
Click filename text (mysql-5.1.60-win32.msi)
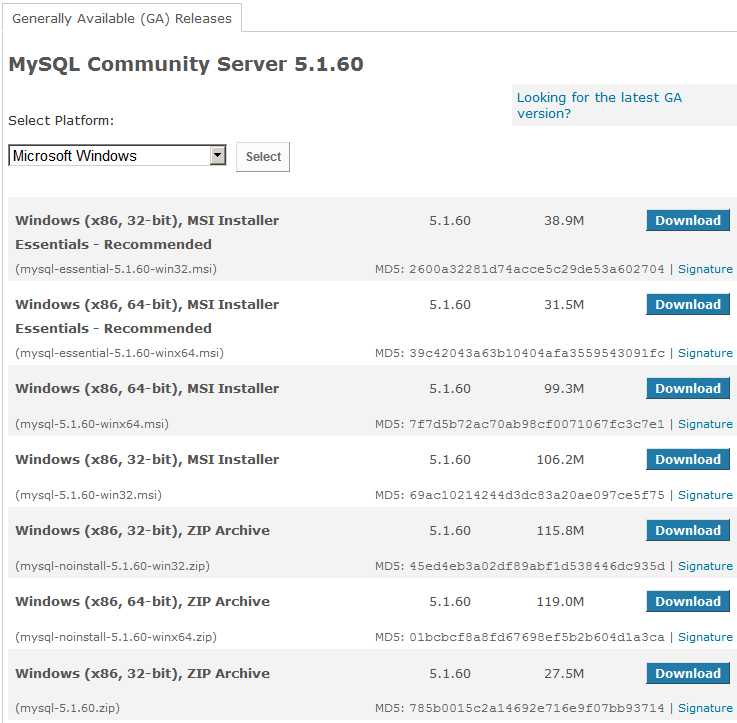(x=88, y=495)
